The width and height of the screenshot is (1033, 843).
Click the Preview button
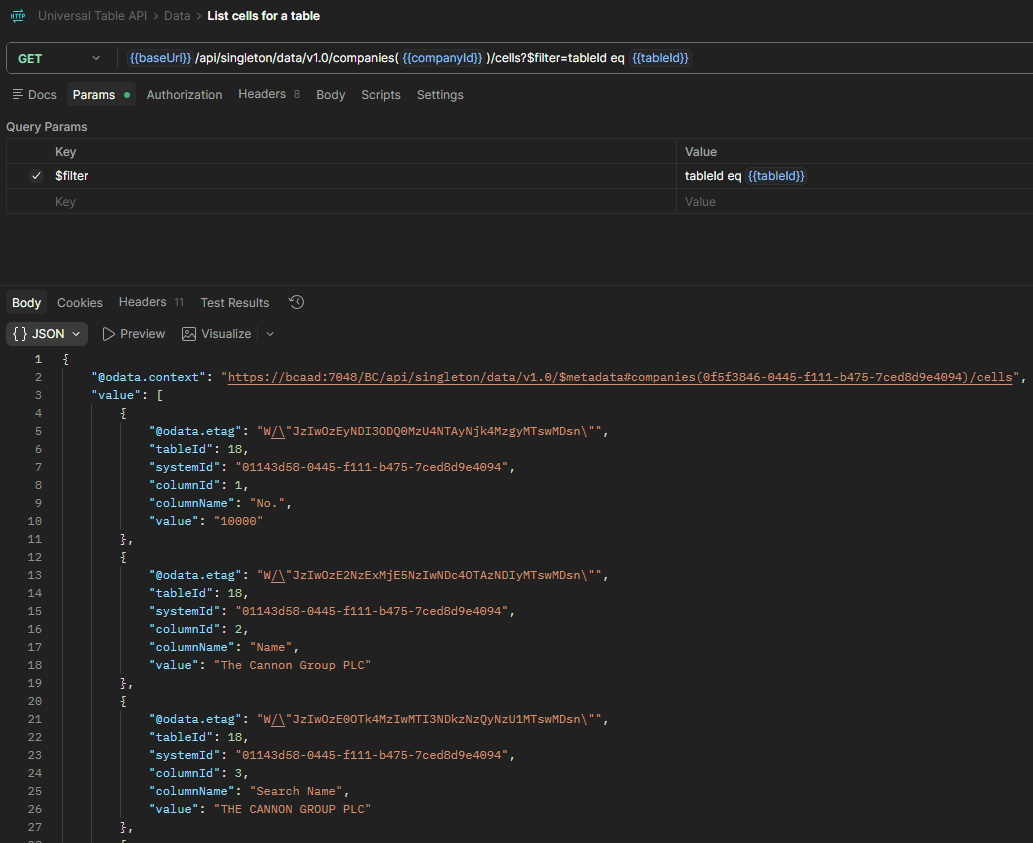134,334
